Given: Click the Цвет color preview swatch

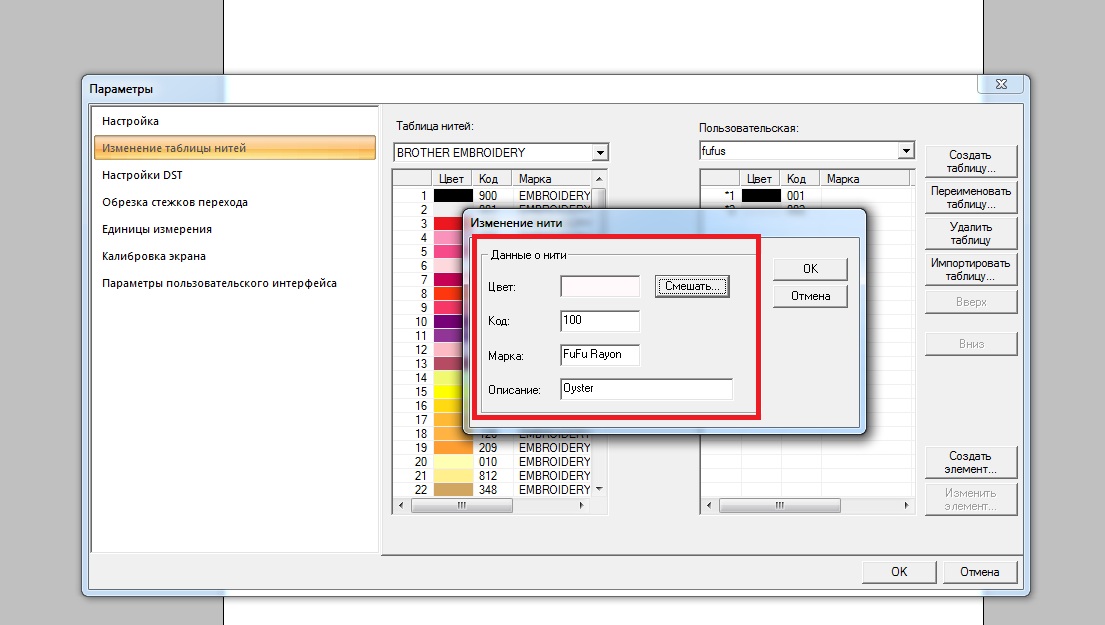Looking at the screenshot, I should point(600,287).
